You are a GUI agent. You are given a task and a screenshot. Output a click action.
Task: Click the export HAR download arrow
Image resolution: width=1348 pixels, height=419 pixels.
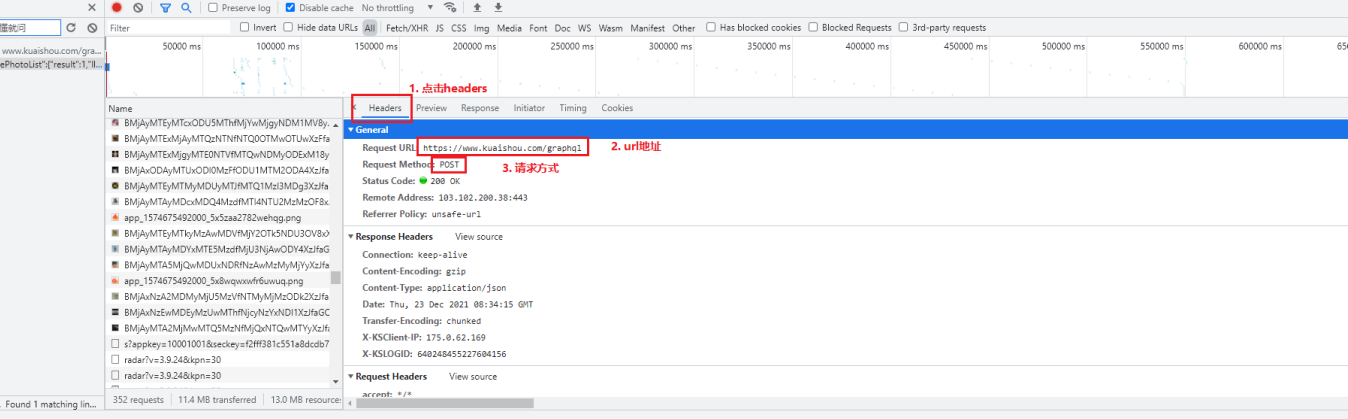[498, 8]
